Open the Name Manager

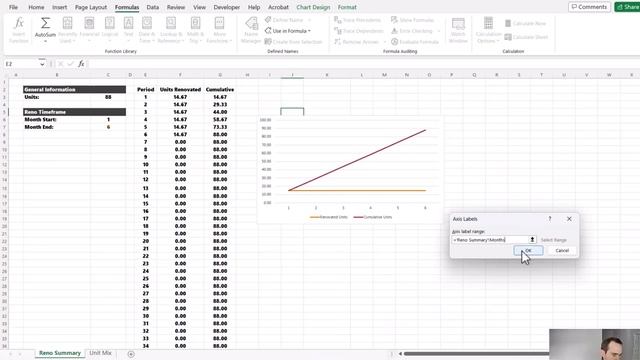point(251,30)
